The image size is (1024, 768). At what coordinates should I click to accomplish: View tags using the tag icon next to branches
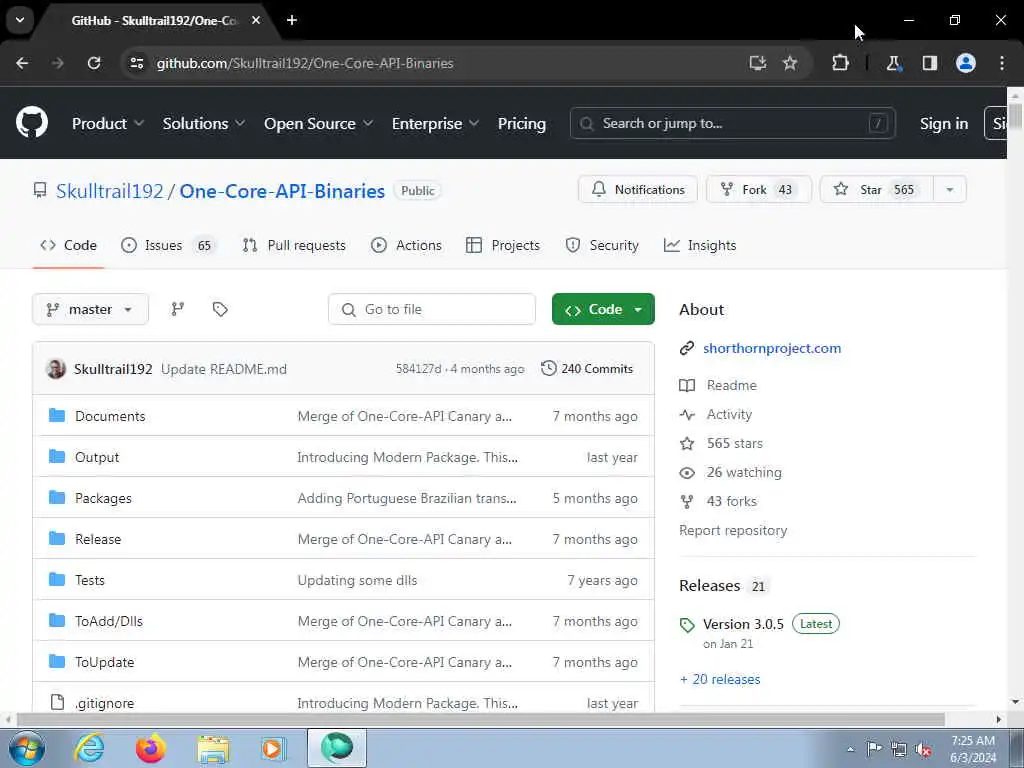[x=220, y=309]
